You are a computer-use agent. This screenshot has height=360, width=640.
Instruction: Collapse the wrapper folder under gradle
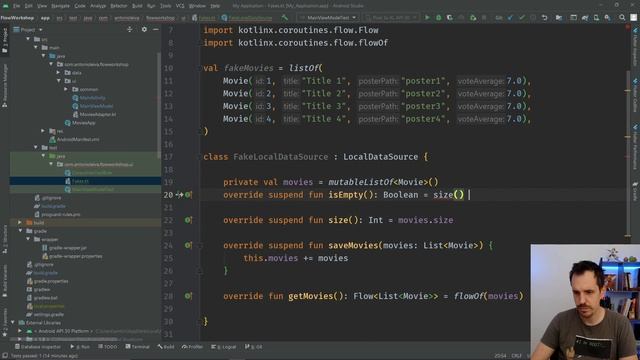[28, 239]
